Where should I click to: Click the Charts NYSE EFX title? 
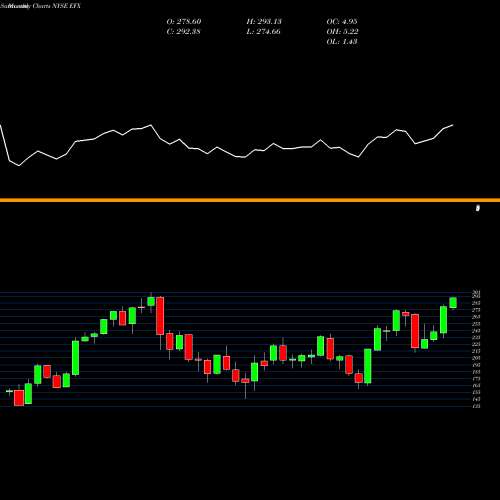(x=57, y=6)
